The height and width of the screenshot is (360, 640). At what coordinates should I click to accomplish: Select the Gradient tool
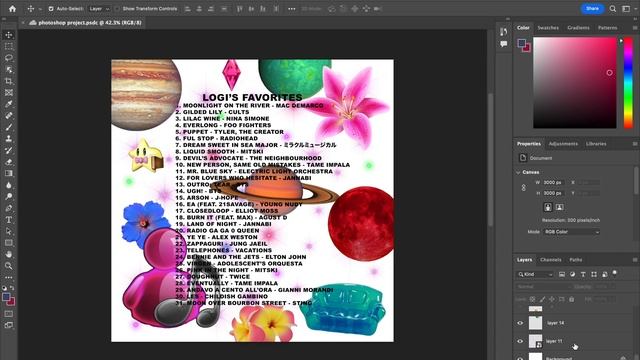pyautogui.click(x=9, y=173)
